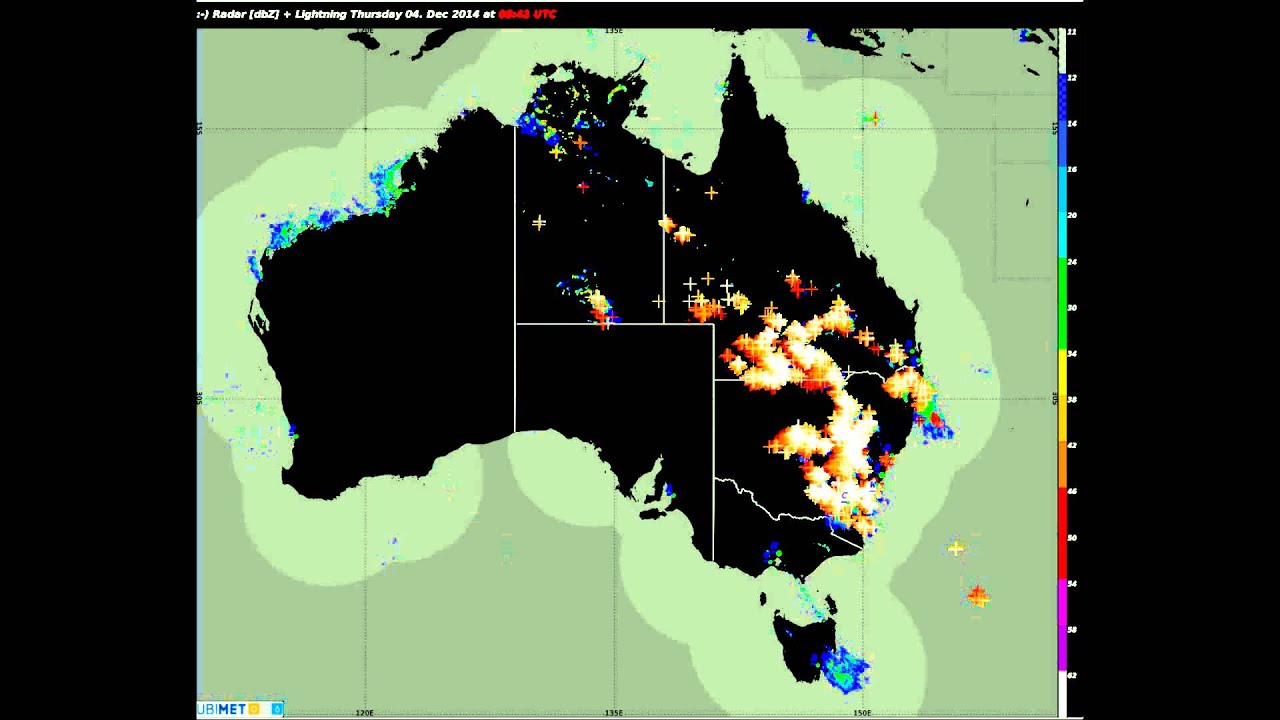Image resolution: width=1280 pixels, height=720 pixels.
Task: Click the UBIMET logo text
Action: pyautogui.click(x=221, y=709)
